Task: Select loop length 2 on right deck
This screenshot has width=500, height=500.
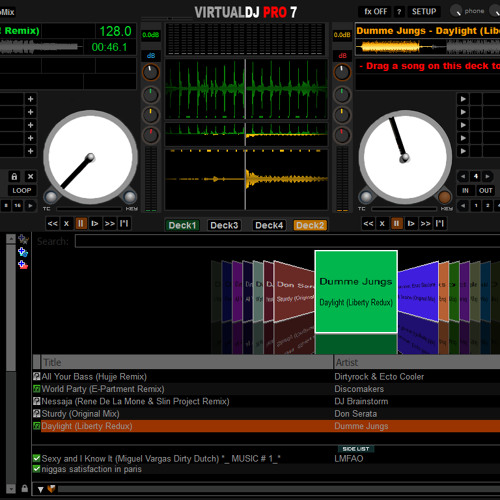Action: 487,206
